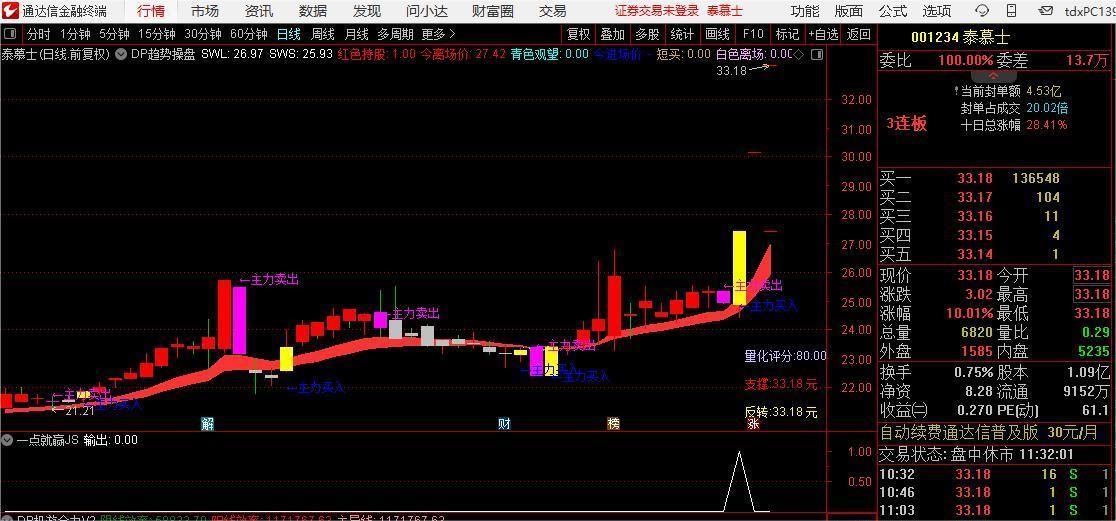Open the 公式 menu
The image size is (1116, 521).
click(x=893, y=11)
